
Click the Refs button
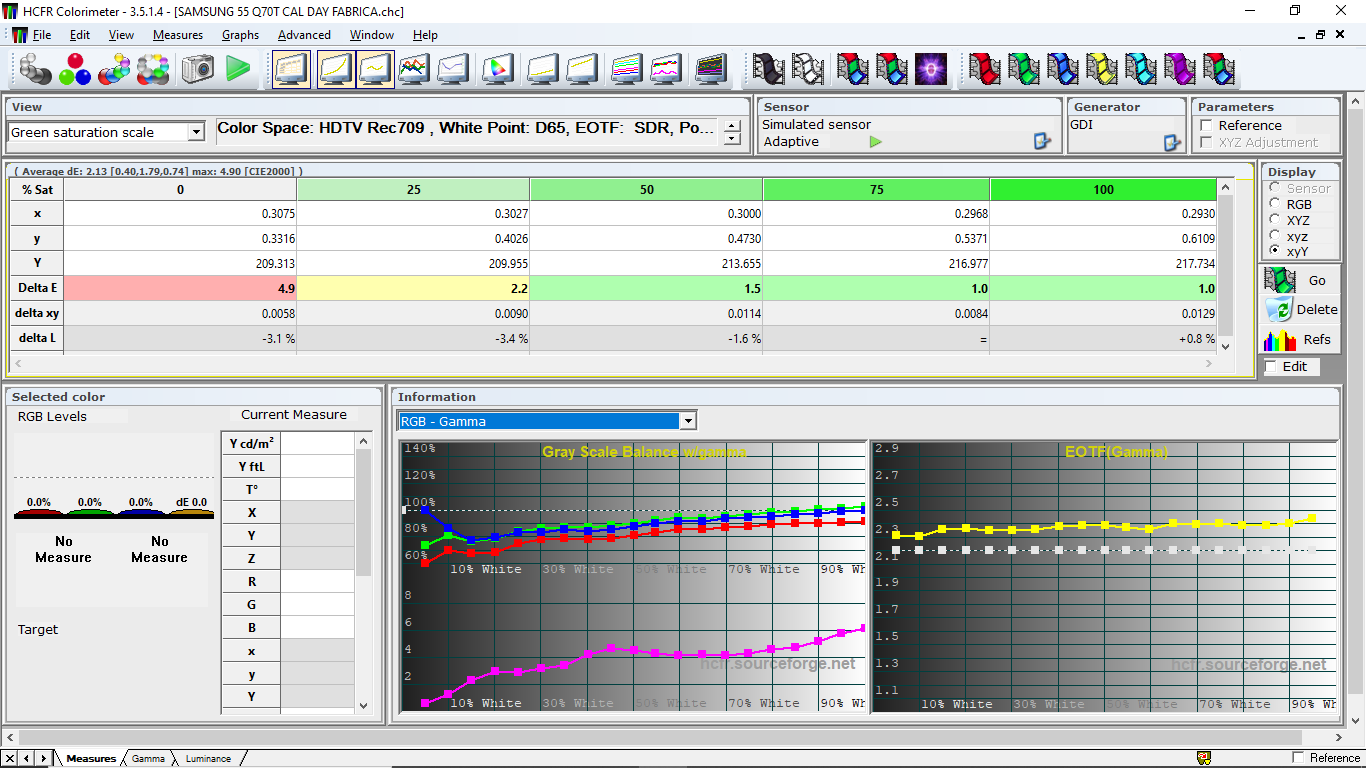pyautogui.click(x=1300, y=339)
